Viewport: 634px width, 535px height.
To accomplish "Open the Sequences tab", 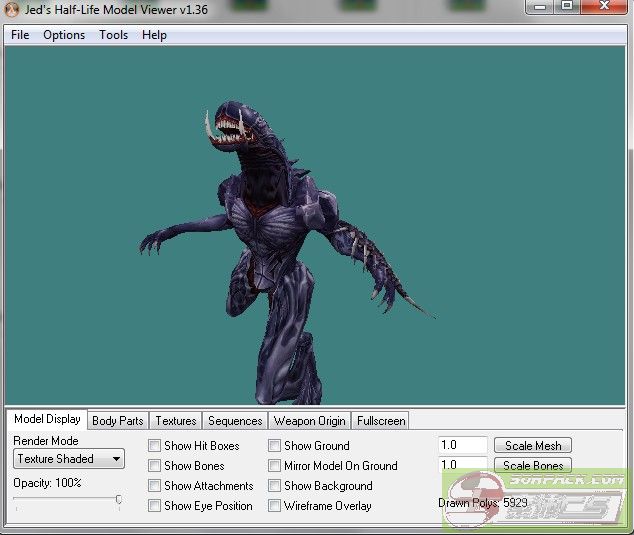I will tap(235, 421).
